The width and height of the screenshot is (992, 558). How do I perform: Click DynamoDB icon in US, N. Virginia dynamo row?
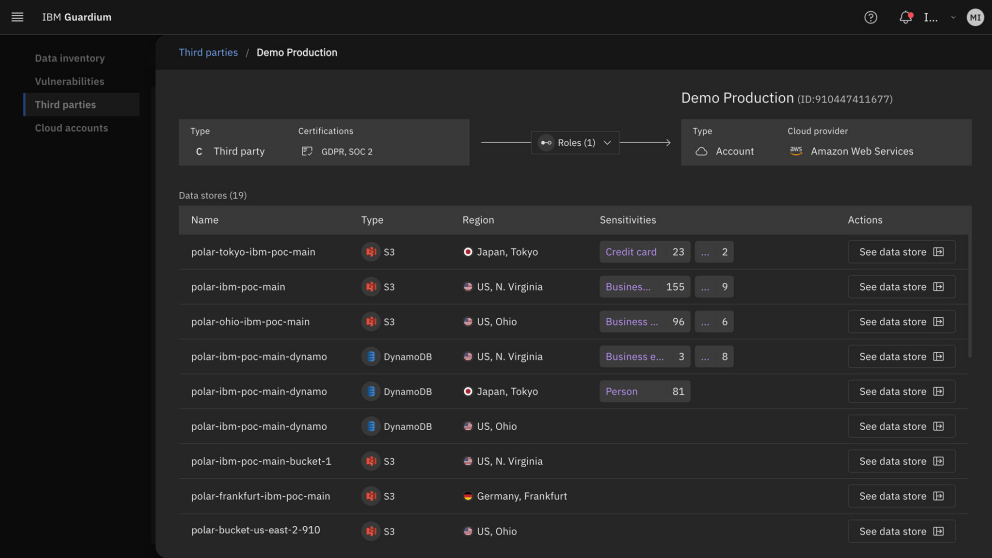point(371,356)
